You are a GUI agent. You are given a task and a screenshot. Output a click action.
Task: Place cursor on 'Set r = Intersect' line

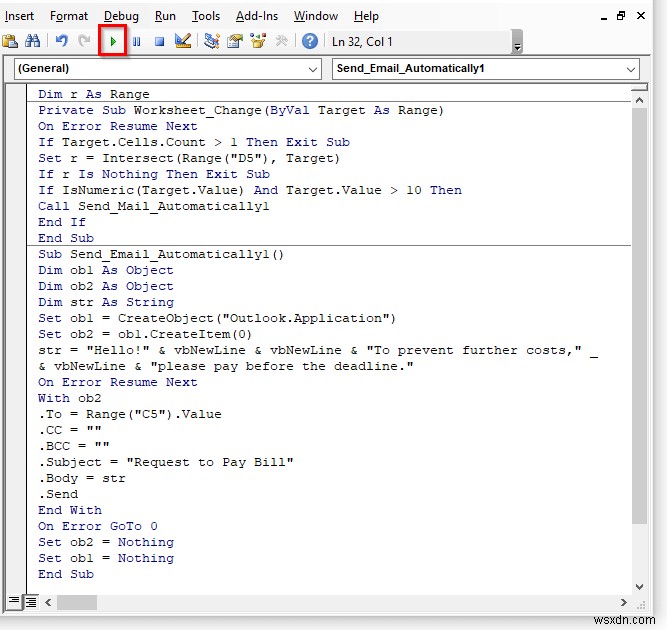(x=189, y=158)
